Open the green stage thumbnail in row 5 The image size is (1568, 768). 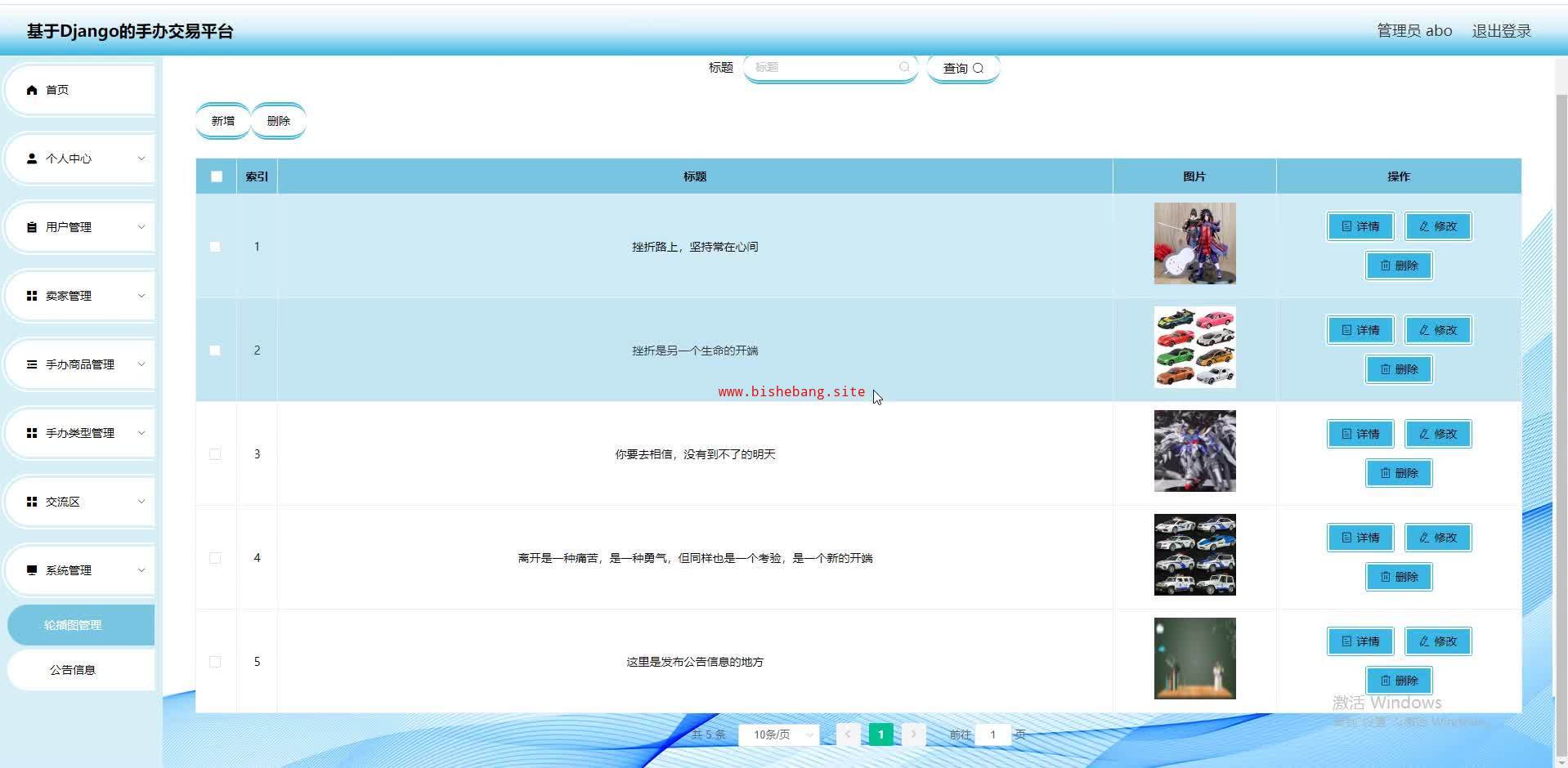point(1195,659)
